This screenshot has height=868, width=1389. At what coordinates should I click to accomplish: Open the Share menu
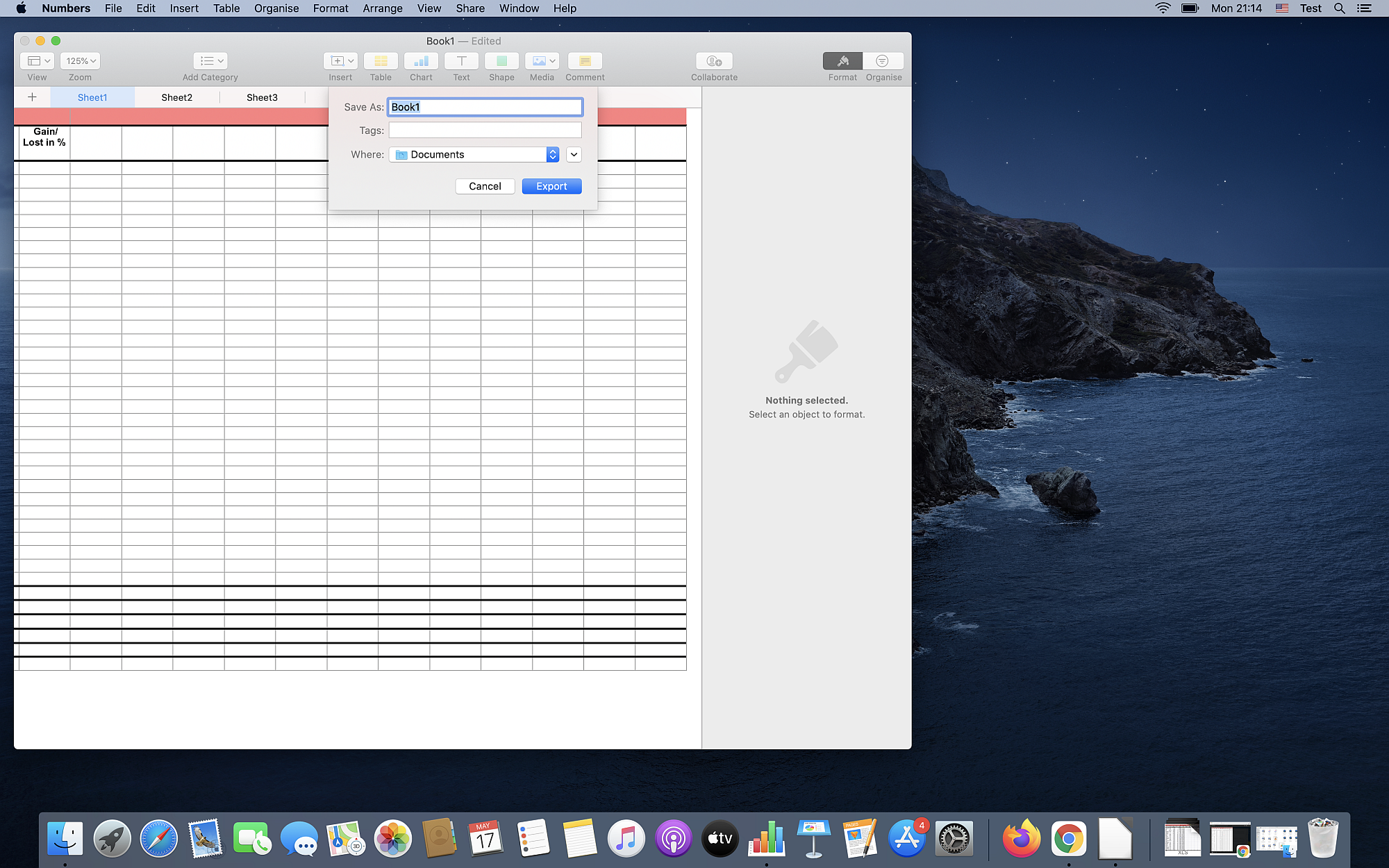(x=469, y=8)
